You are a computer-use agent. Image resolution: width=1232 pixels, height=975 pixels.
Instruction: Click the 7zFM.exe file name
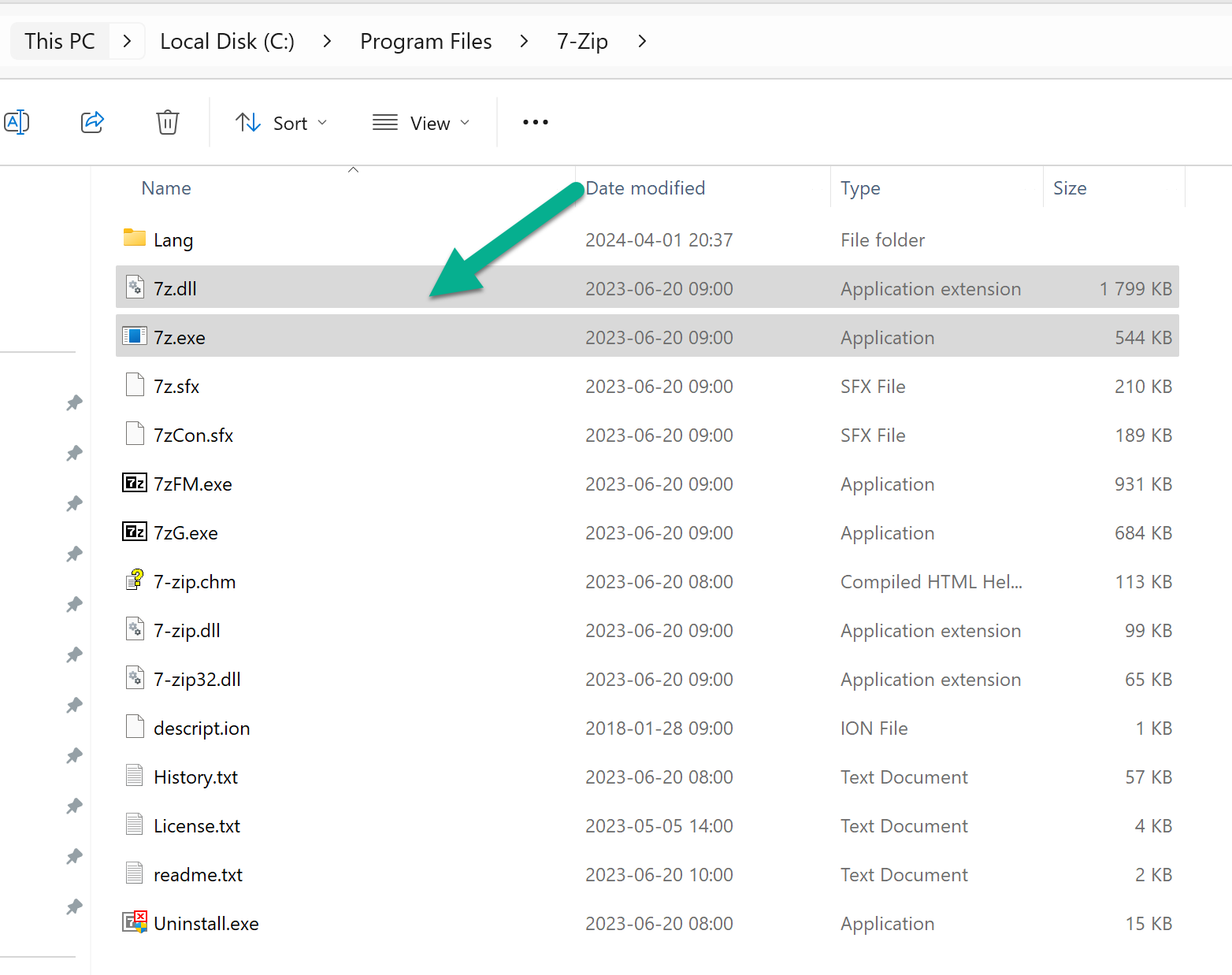pos(193,484)
